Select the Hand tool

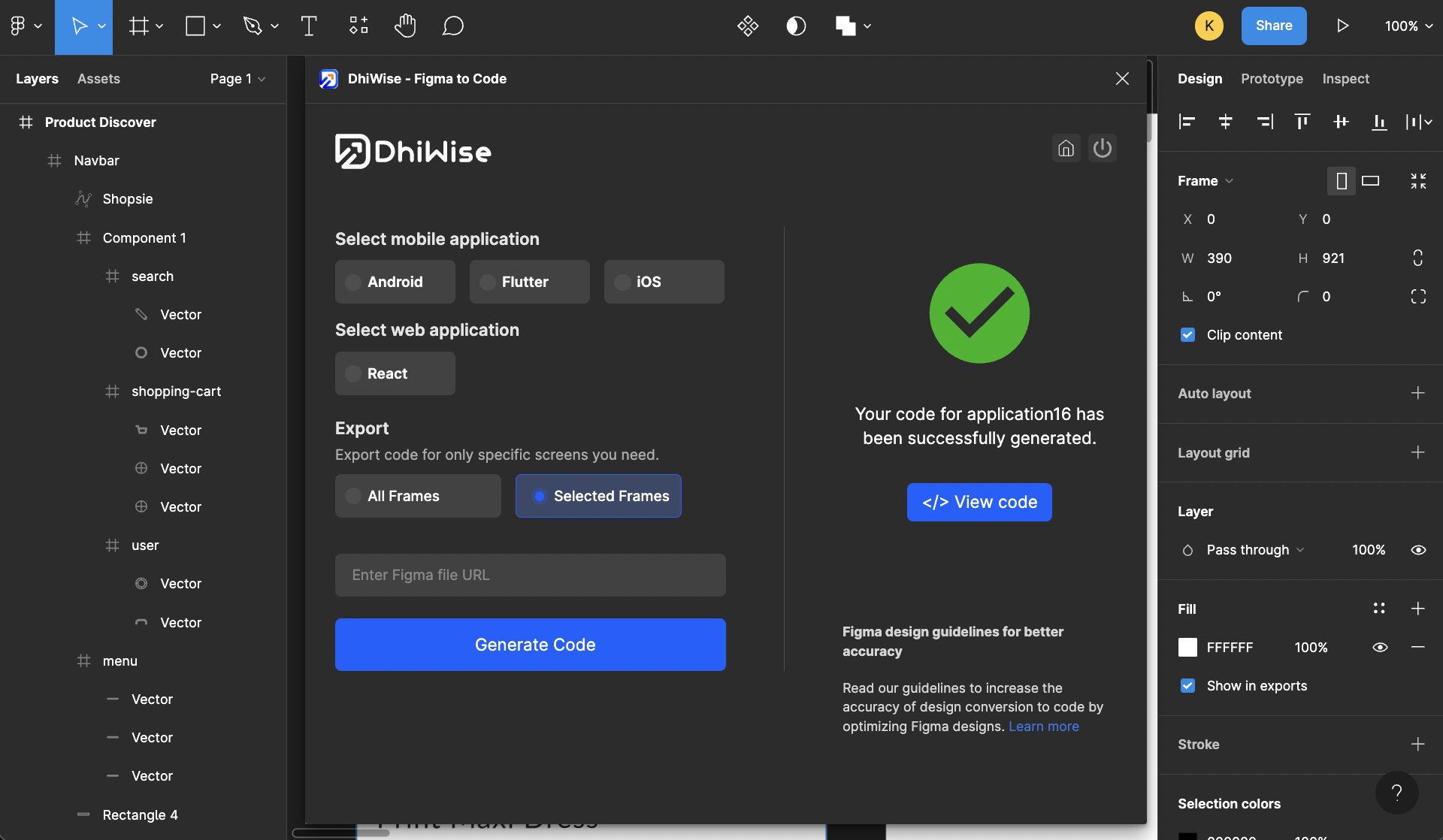[405, 26]
